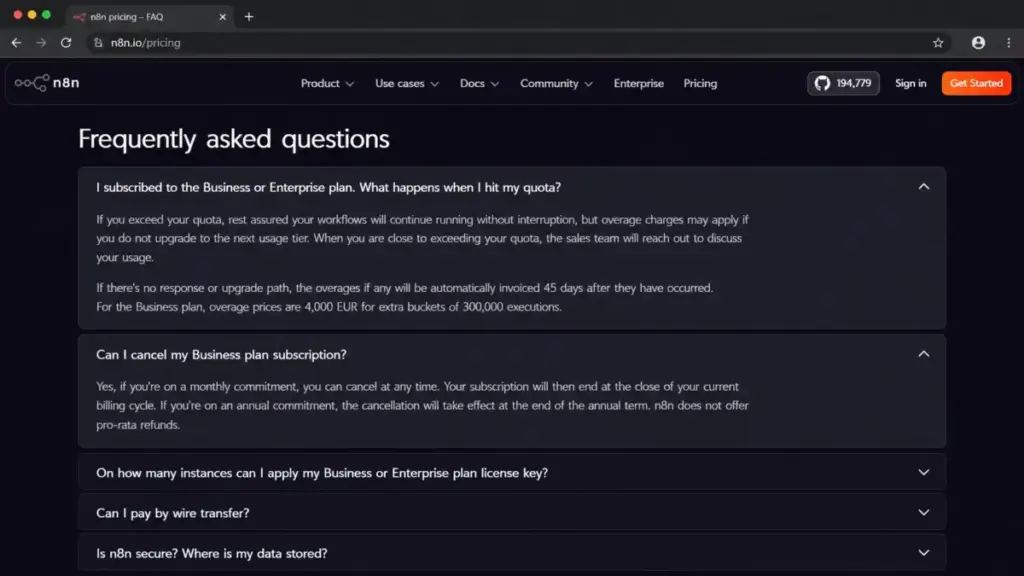
Task: Go back using browser arrow
Action: [x=16, y=42]
